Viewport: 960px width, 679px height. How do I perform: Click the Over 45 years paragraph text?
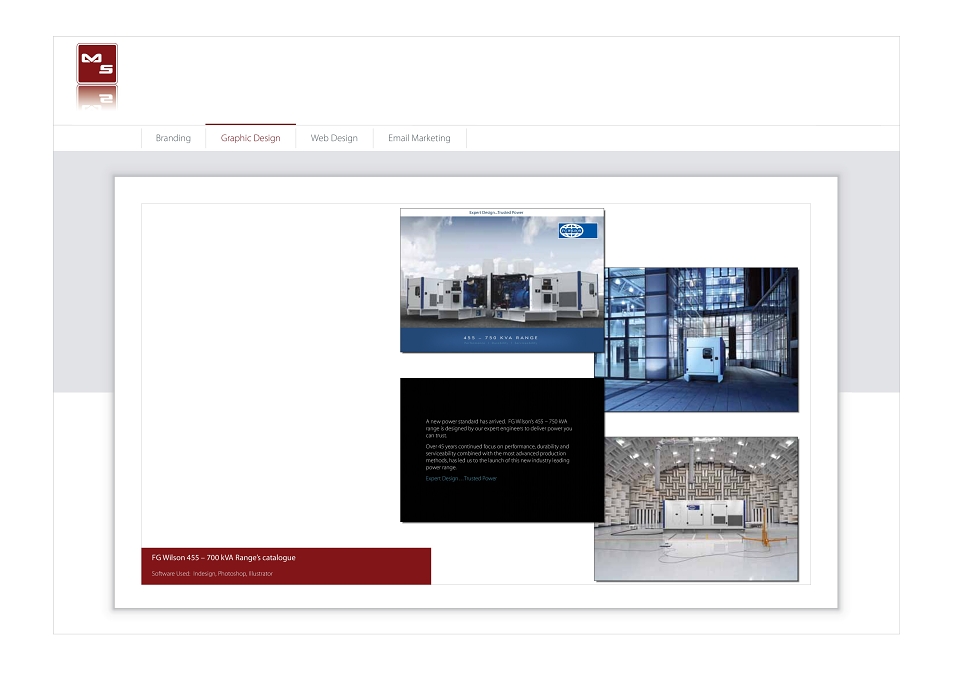click(498, 457)
